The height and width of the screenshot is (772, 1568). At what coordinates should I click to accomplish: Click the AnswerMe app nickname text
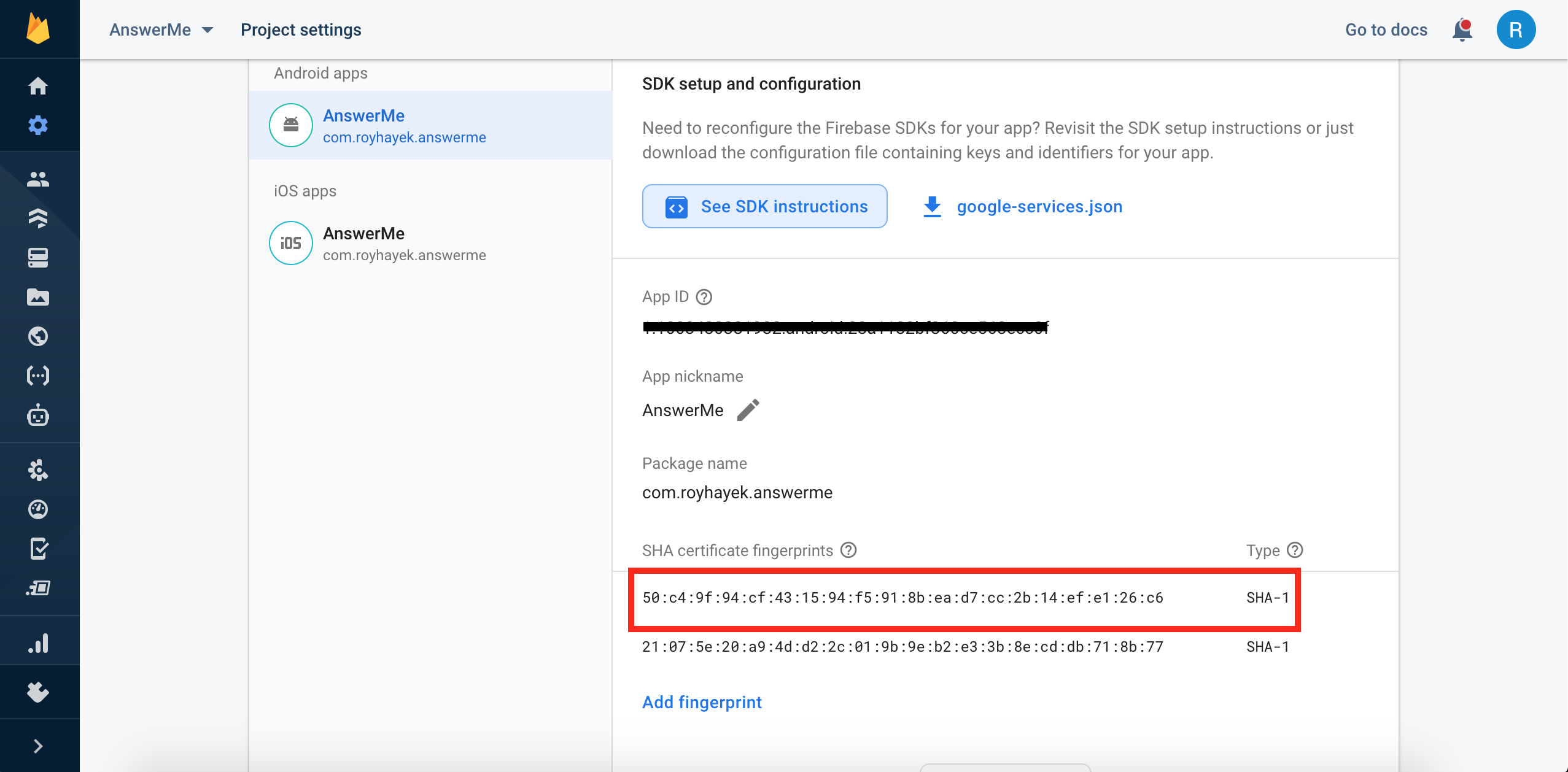coord(683,410)
